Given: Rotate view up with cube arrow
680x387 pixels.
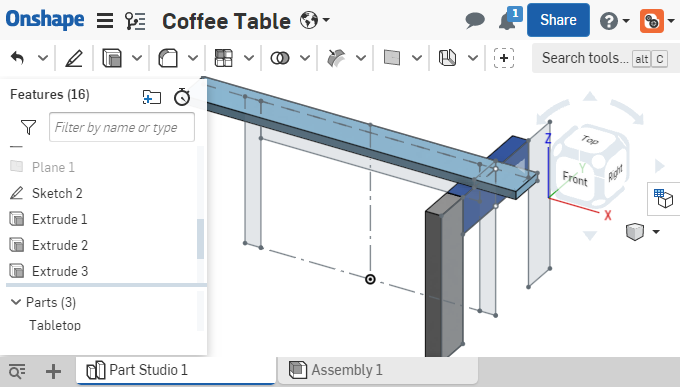Looking at the screenshot, I should 589,96.
